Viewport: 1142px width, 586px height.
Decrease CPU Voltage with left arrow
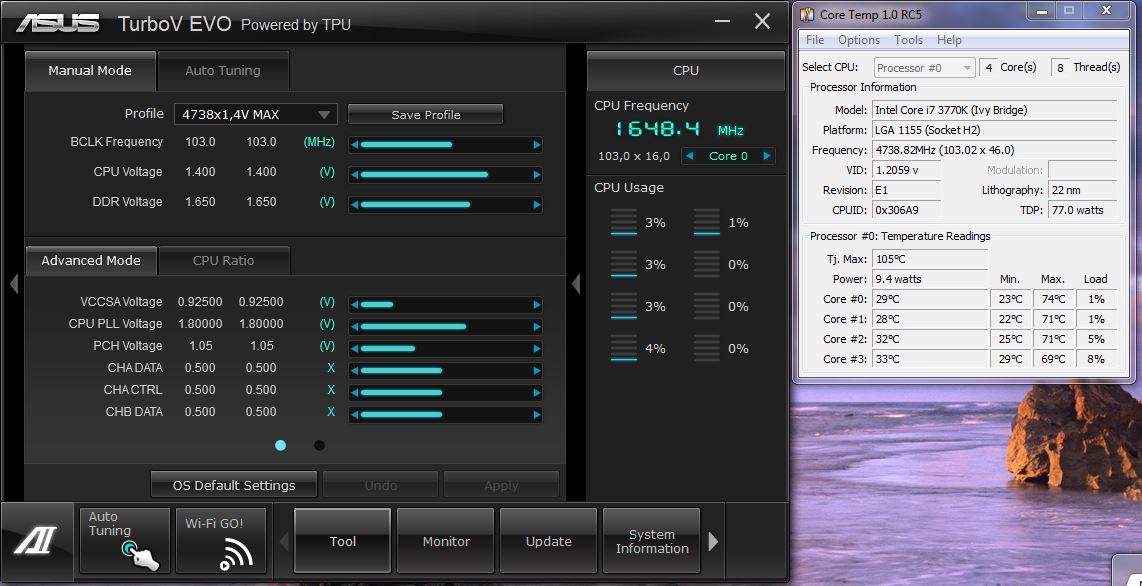(x=355, y=175)
